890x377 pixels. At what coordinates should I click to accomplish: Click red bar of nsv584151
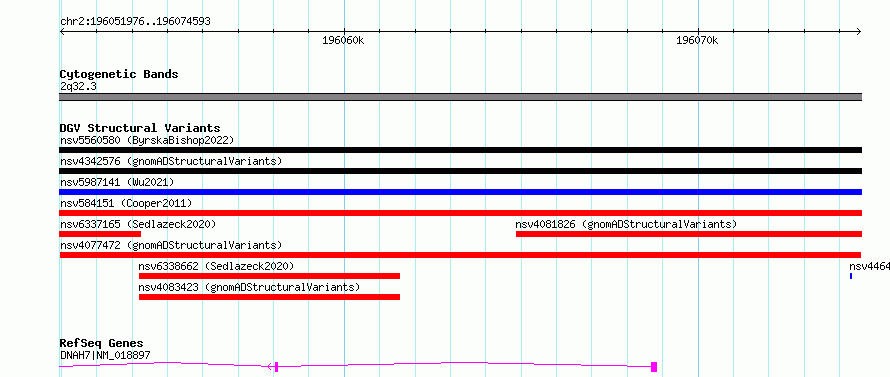click(460, 213)
